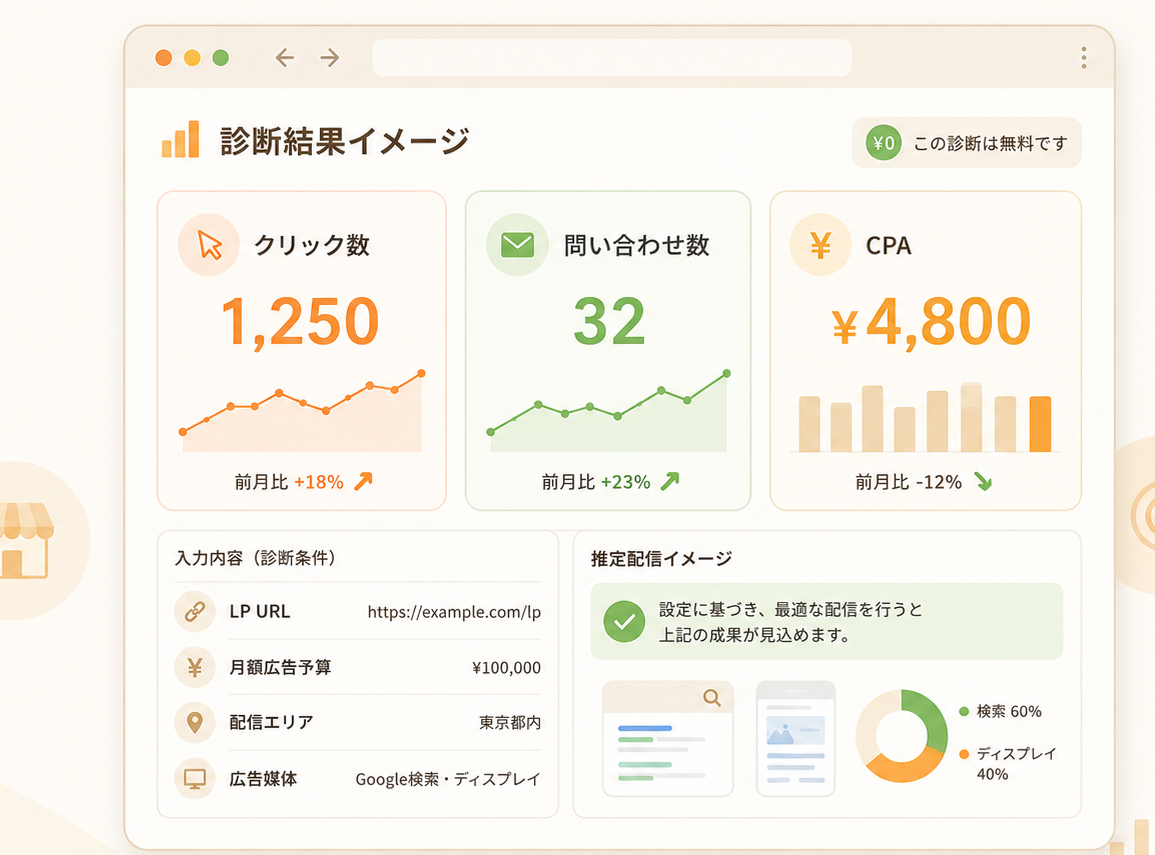Click the 問い合わせ数 card title
The width and height of the screenshot is (1155, 855).
point(636,245)
